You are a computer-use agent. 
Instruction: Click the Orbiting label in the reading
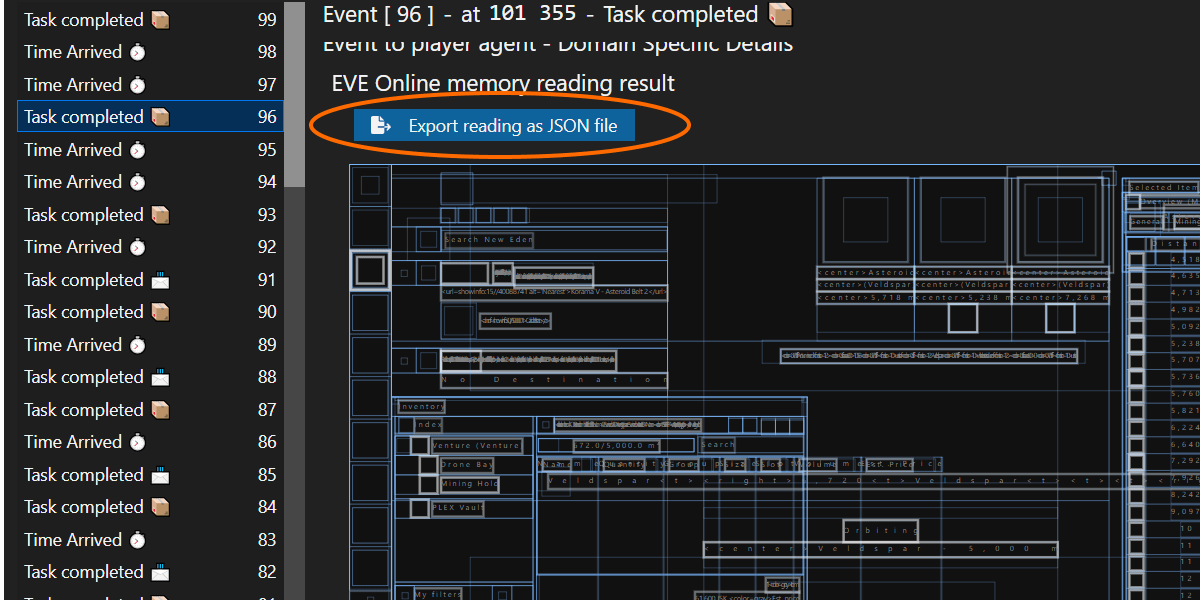pos(881,530)
